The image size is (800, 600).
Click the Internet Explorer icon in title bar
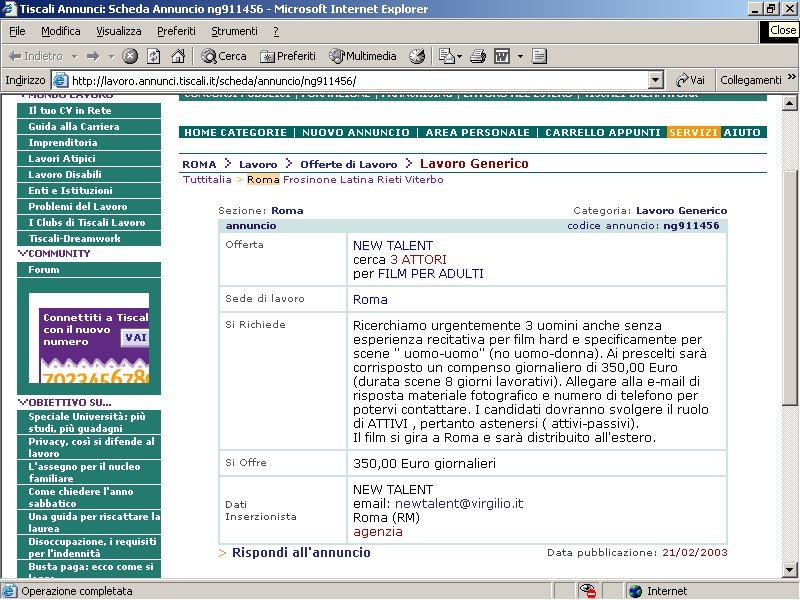tap(10, 9)
